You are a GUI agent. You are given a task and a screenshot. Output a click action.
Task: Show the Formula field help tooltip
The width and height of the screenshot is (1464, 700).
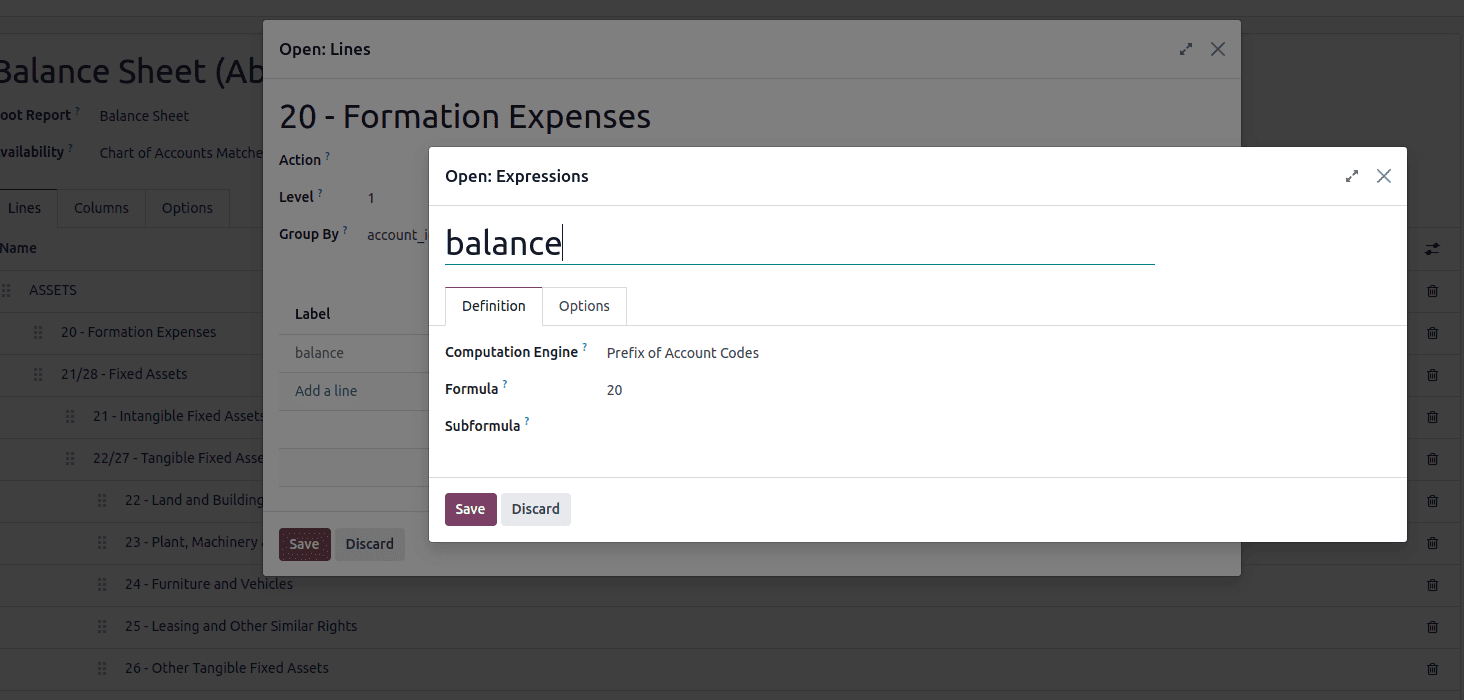point(505,384)
